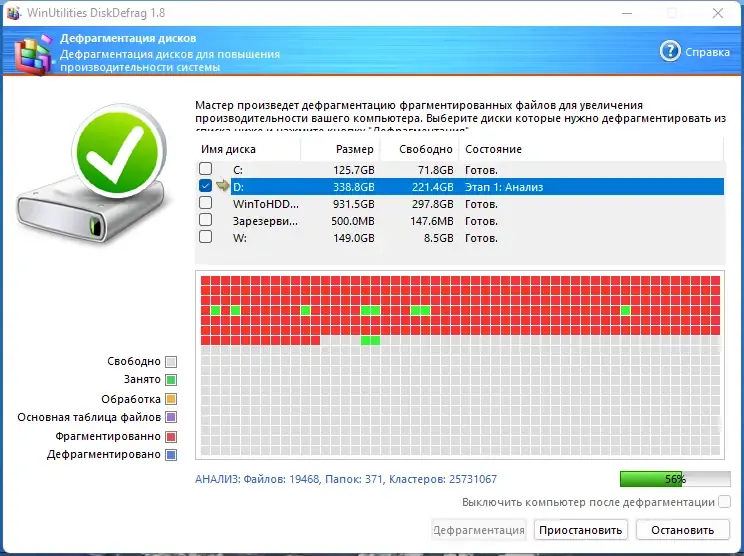Click the Свободно legend label
Screen dimensions: 744x556
(x=134, y=361)
